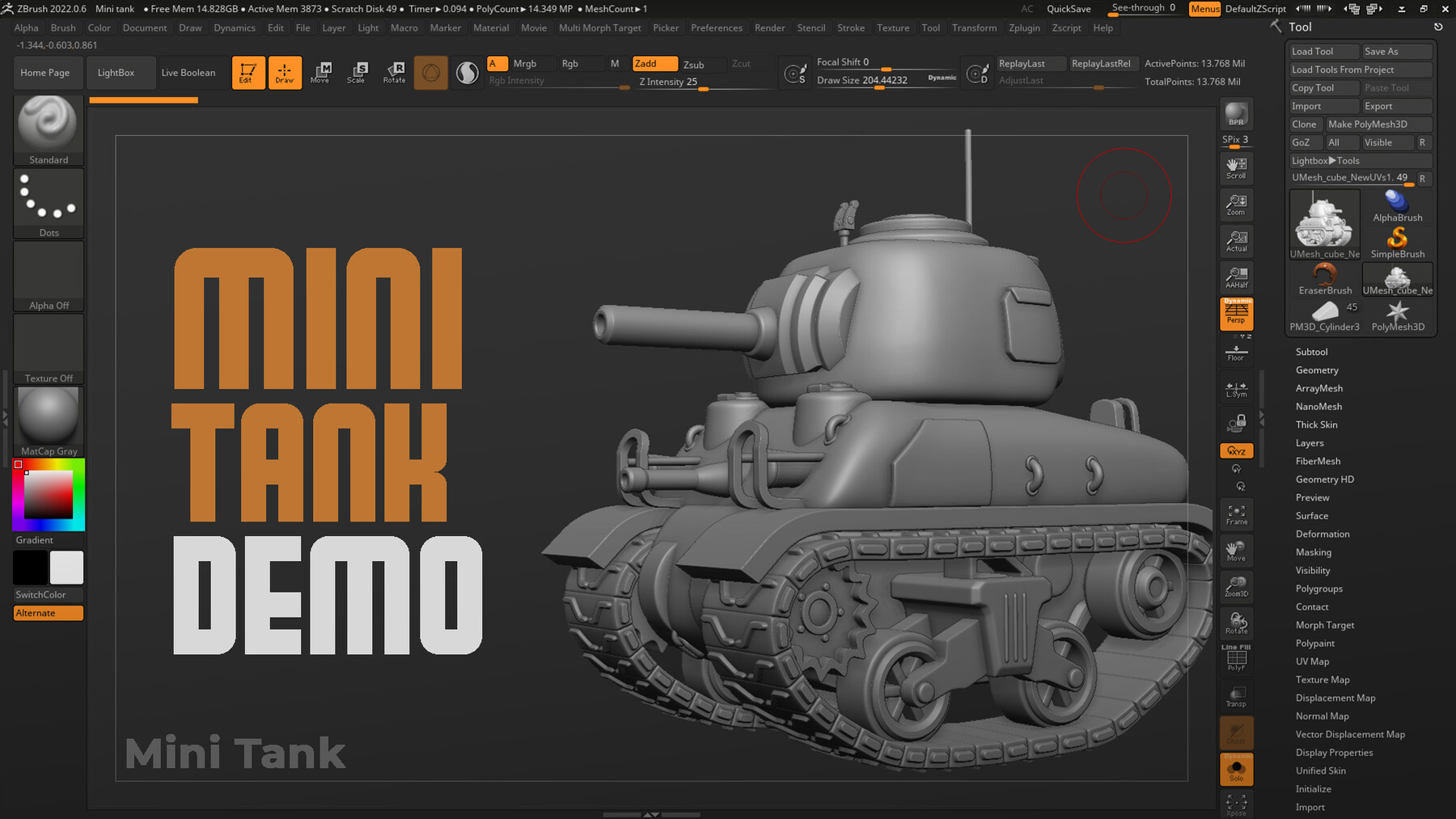The image size is (1456, 819).
Task: Activate the Move gizmo tool
Action: pyautogui.click(x=321, y=72)
